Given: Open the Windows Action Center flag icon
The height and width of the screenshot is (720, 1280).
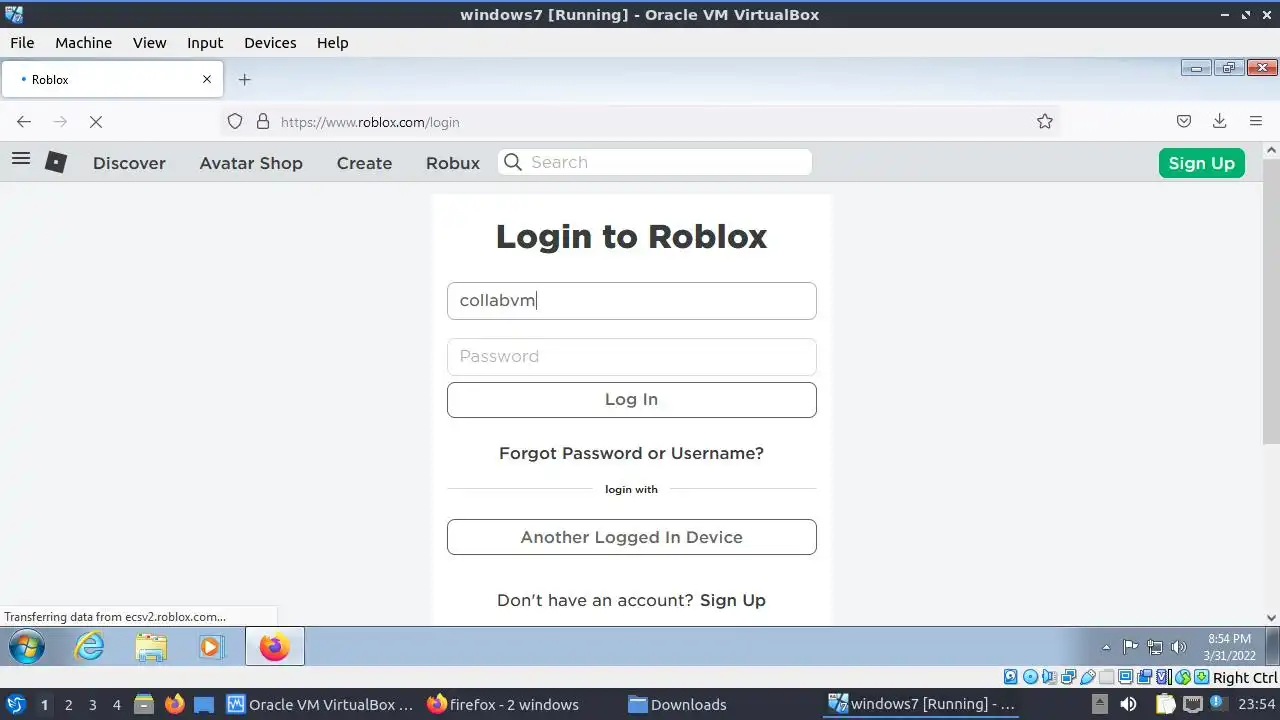Looking at the screenshot, I should click(1130, 646).
